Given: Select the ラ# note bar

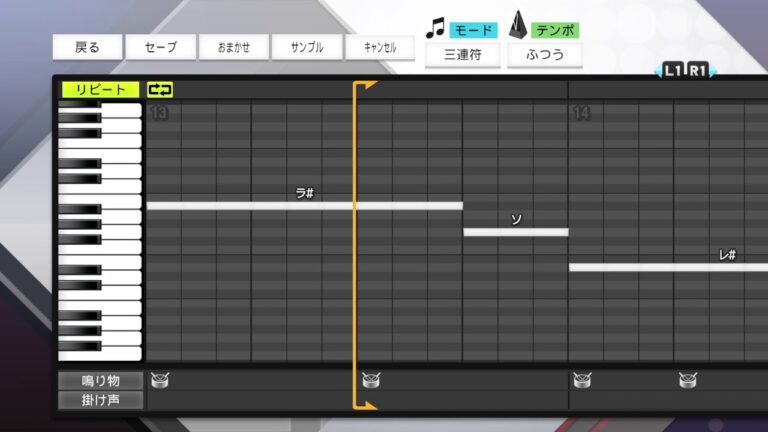Looking at the screenshot, I should click(x=304, y=206).
